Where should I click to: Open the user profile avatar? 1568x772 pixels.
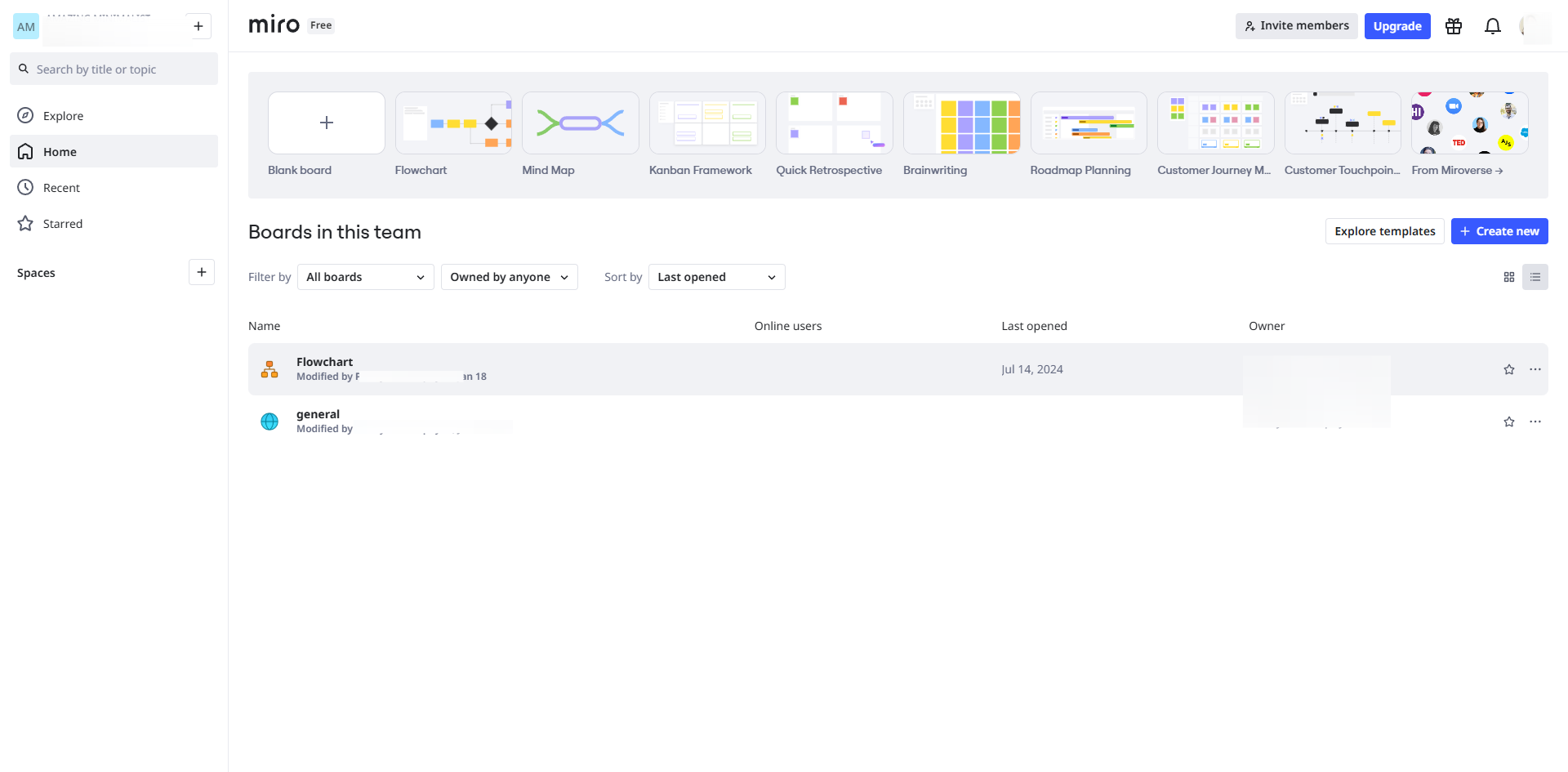[x=1535, y=26]
